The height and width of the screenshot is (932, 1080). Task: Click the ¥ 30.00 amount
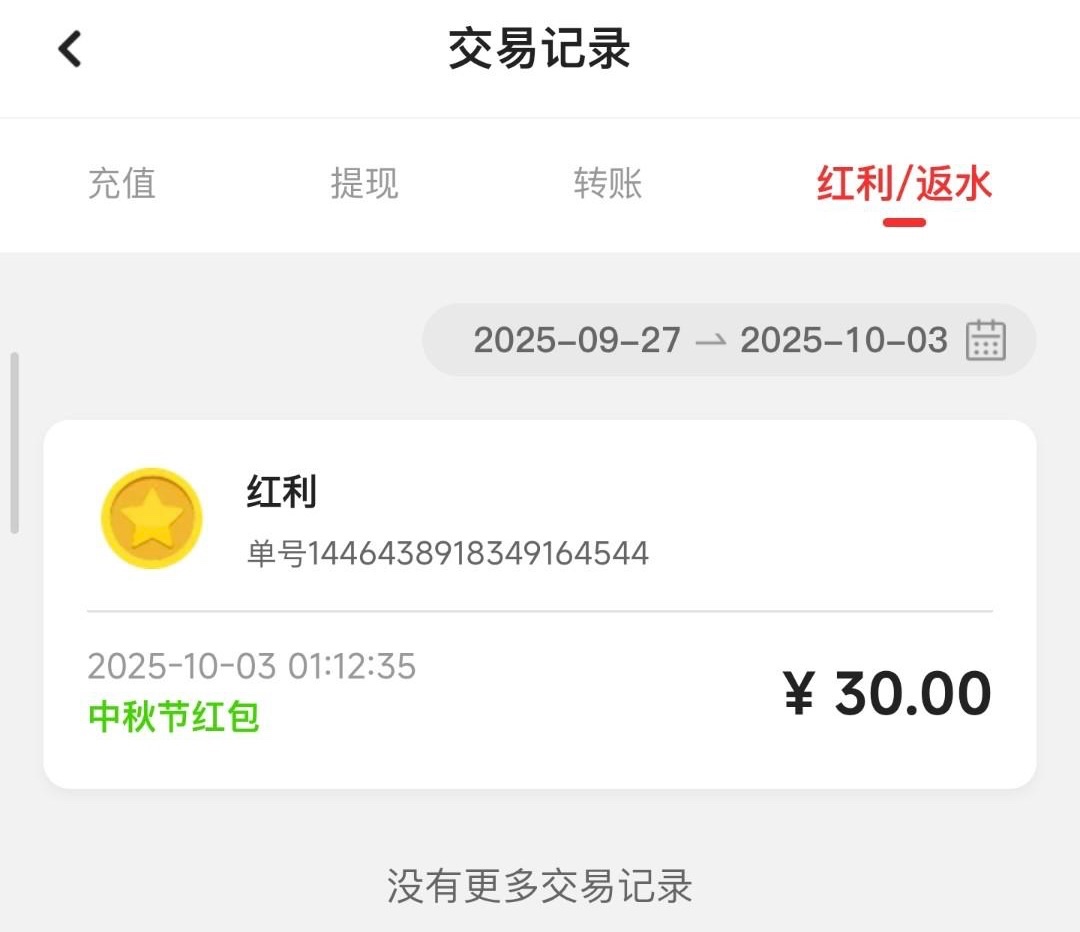pyautogui.click(x=887, y=693)
